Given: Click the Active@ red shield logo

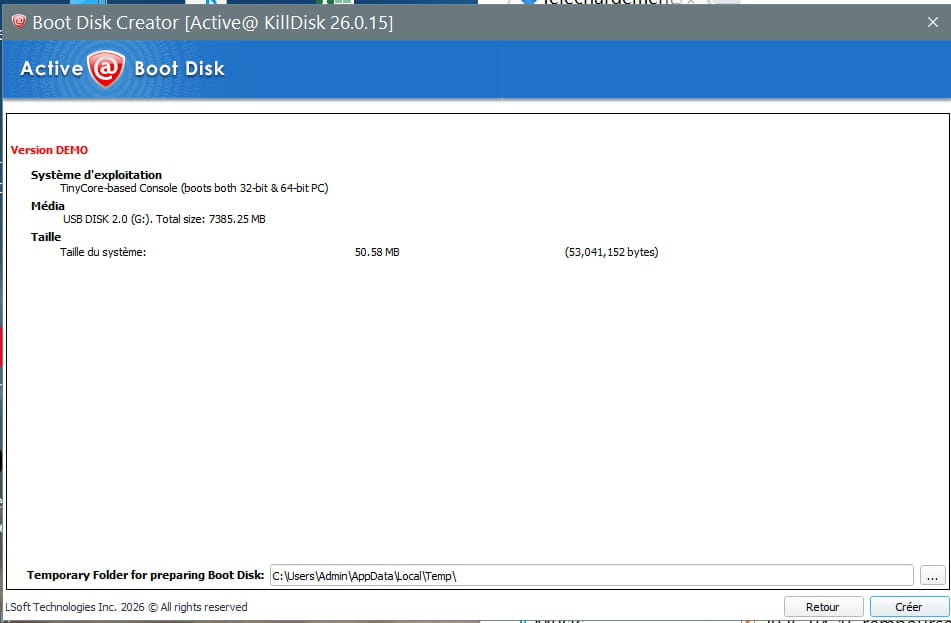Looking at the screenshot, I should [x=105, y=69].
